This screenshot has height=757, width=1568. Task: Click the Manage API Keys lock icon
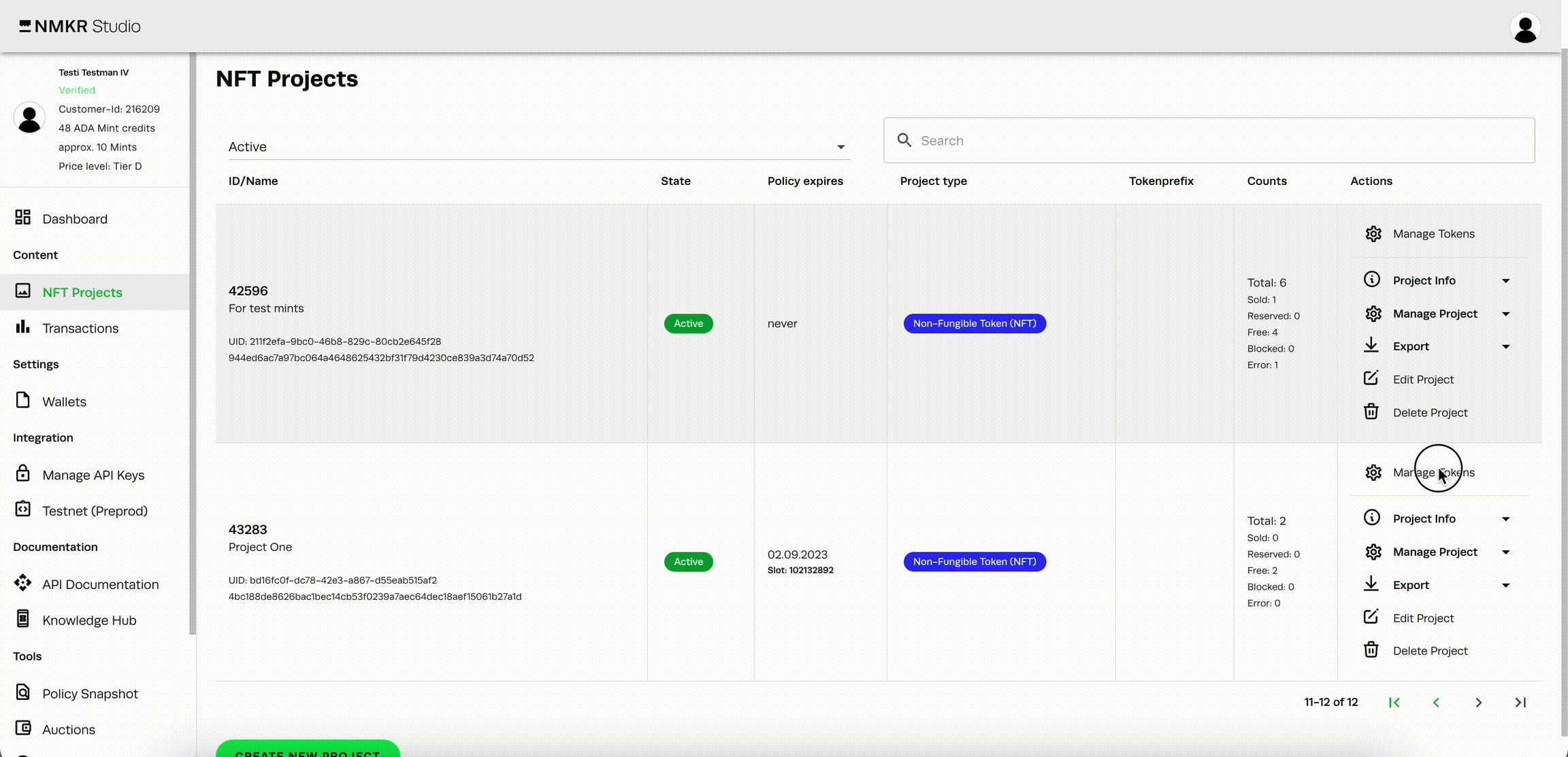[22, 473]
